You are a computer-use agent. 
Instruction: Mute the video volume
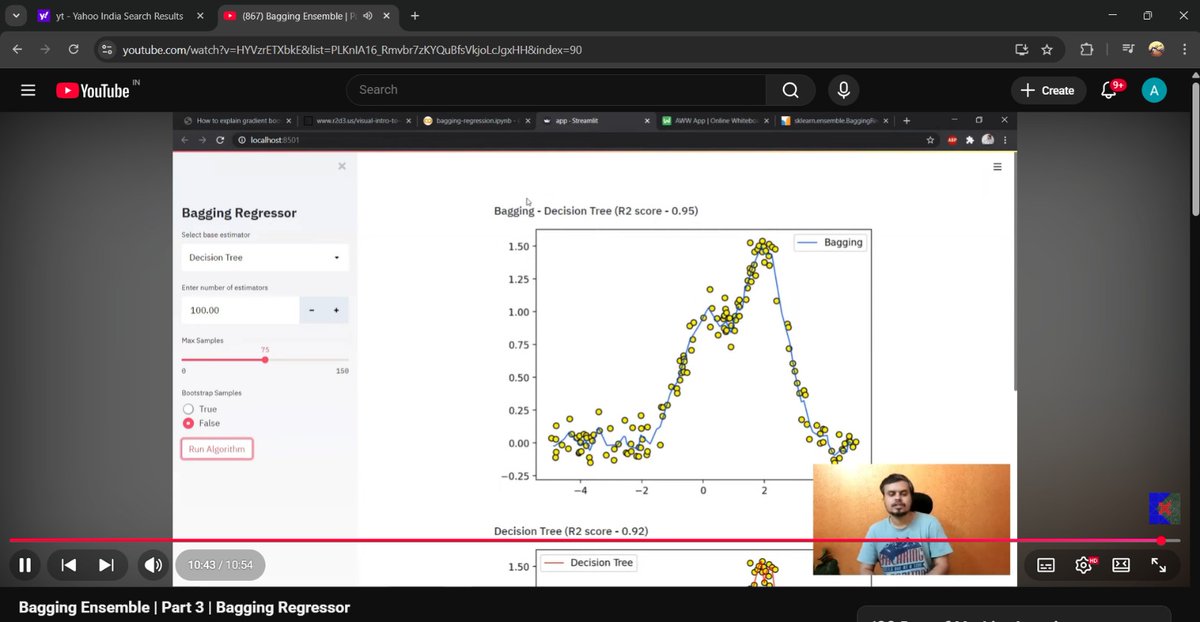point(153,565)
